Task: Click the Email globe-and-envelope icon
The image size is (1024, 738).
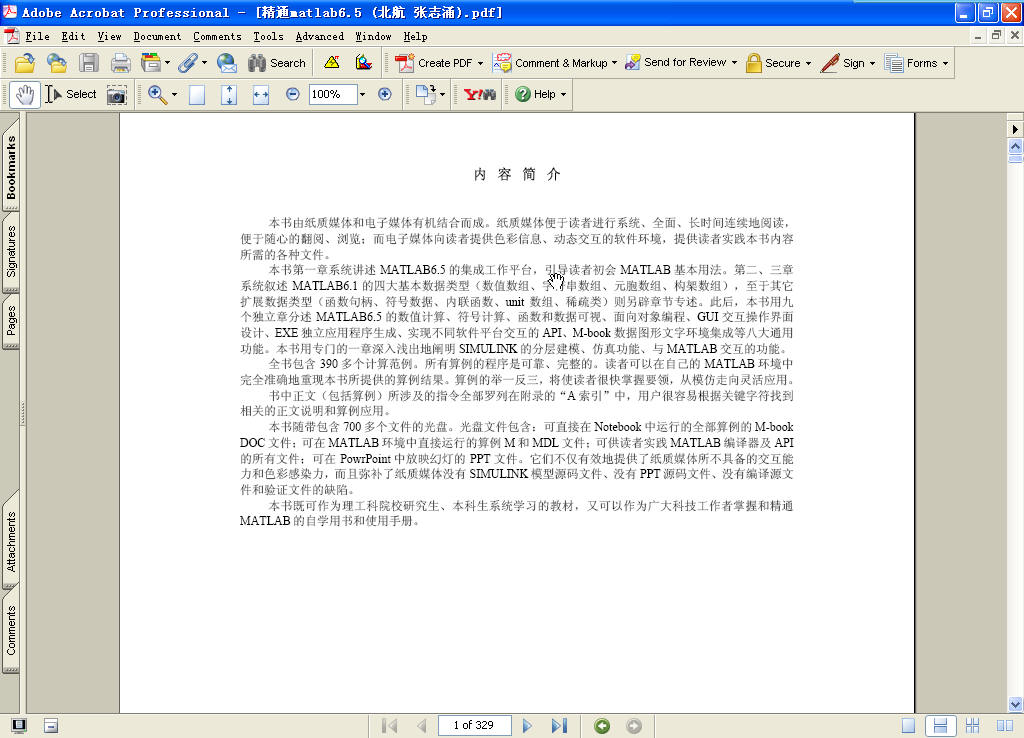Action: pyautogui.click(x=227, y=63)
